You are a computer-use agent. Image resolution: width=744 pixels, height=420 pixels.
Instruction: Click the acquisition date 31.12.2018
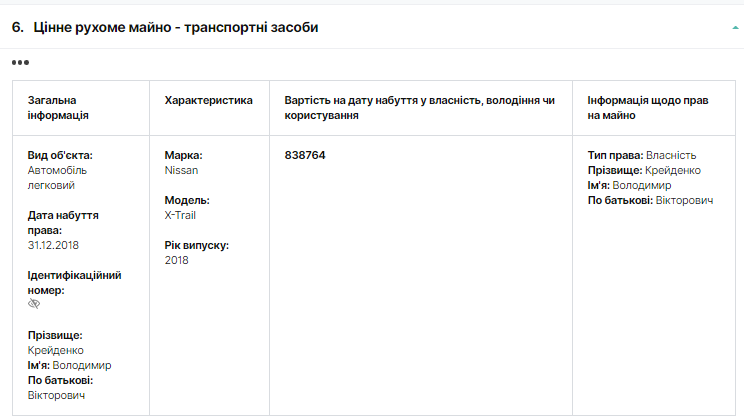click(x=55, y=245)
